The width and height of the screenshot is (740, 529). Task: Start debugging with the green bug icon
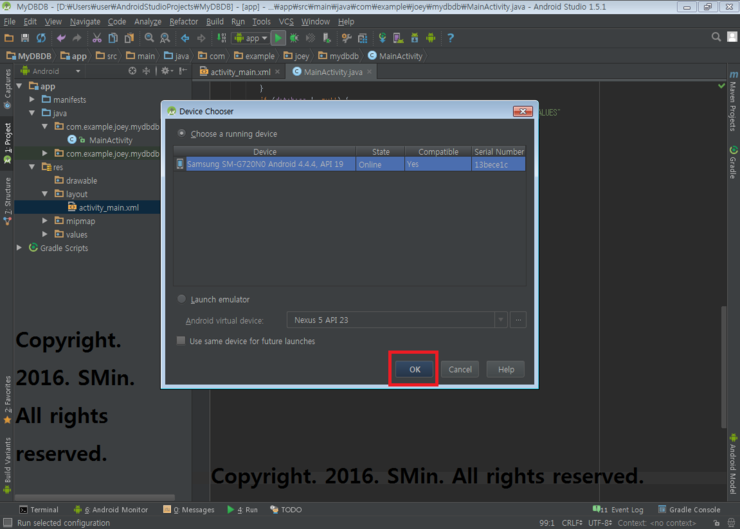[x=294, y=38]
